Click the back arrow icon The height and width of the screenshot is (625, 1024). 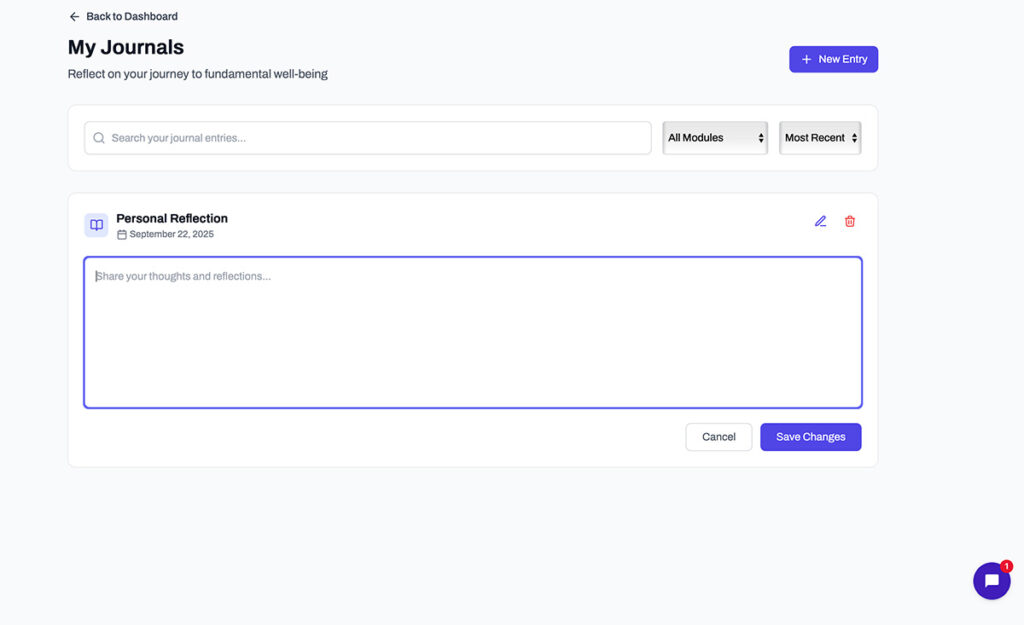(x=74, y=17)
